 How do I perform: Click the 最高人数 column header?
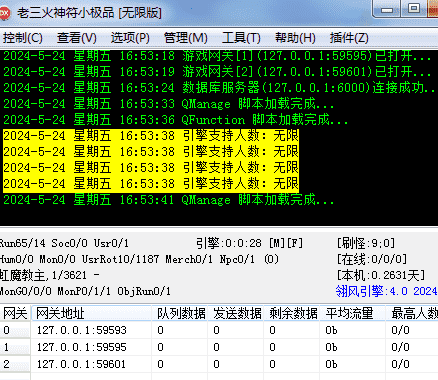tap(413, 313)
